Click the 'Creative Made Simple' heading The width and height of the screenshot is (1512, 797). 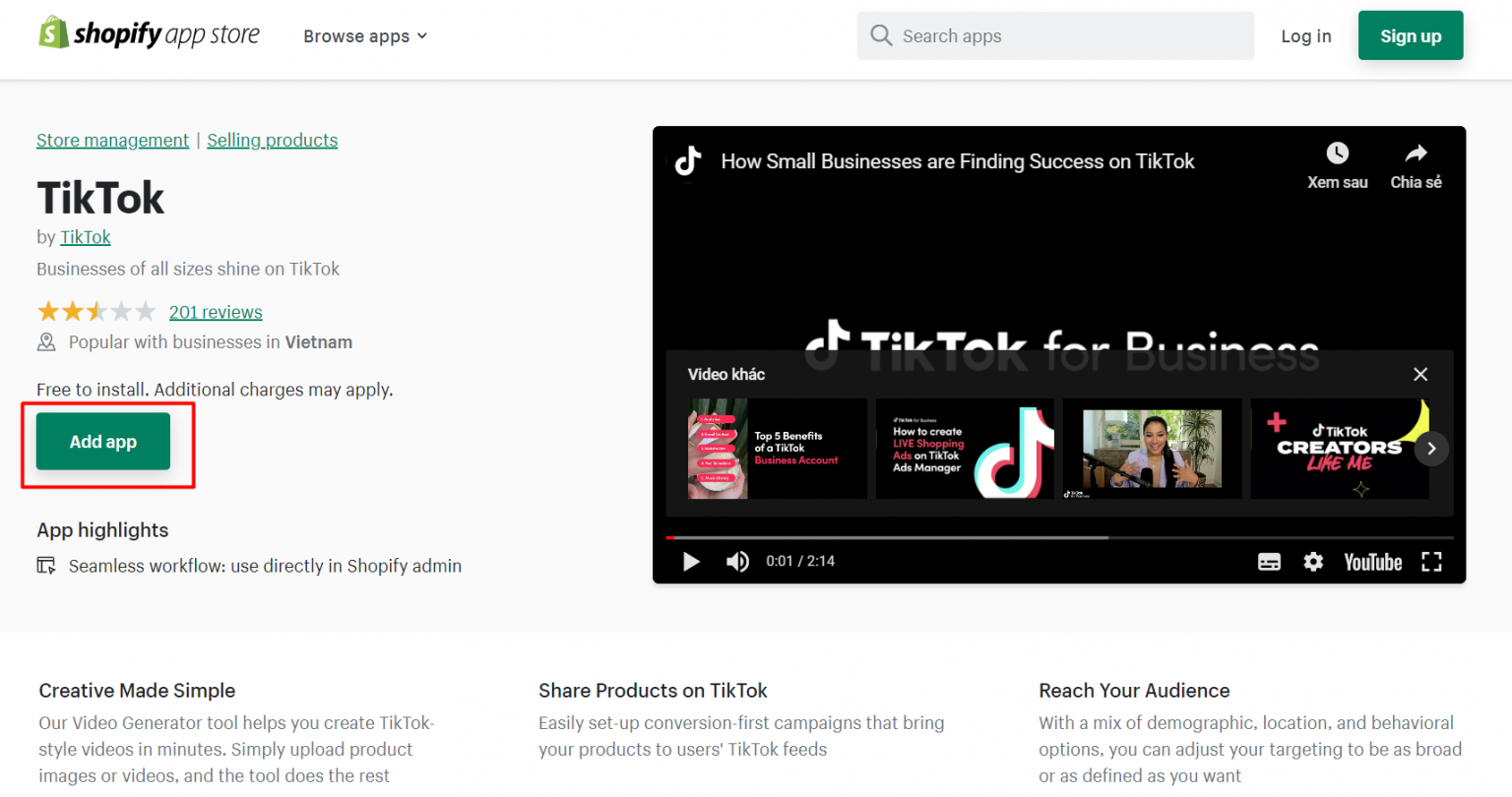pyautogui.click(x=137, y=691)
